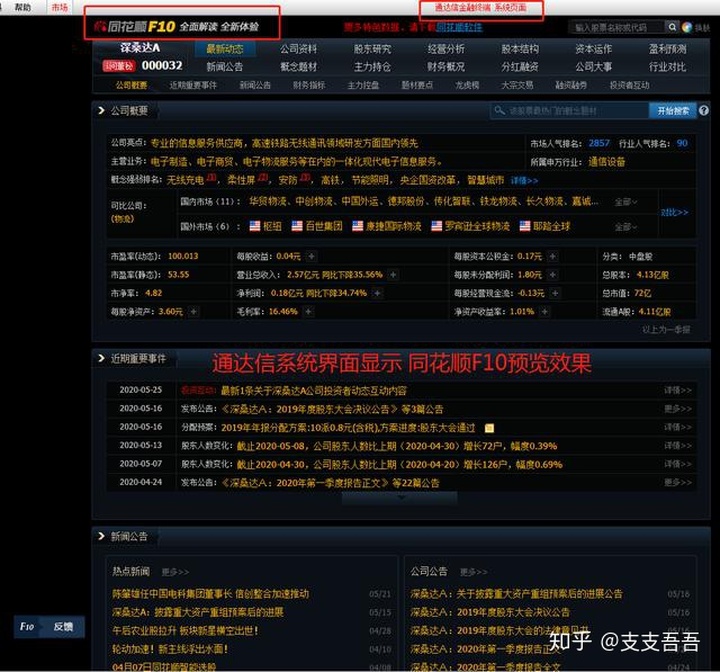Screen dimensions: 720x672
Task: Select the 行业对比 tab
Action: pyautogui.click(x=667, y=67)
